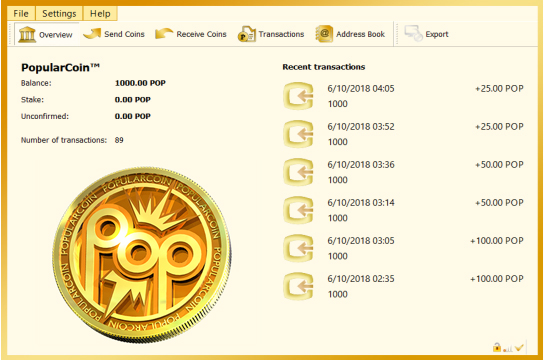Open the Transactions label in toolbar
Screen dimensions: 544x362
click(281, 34)
